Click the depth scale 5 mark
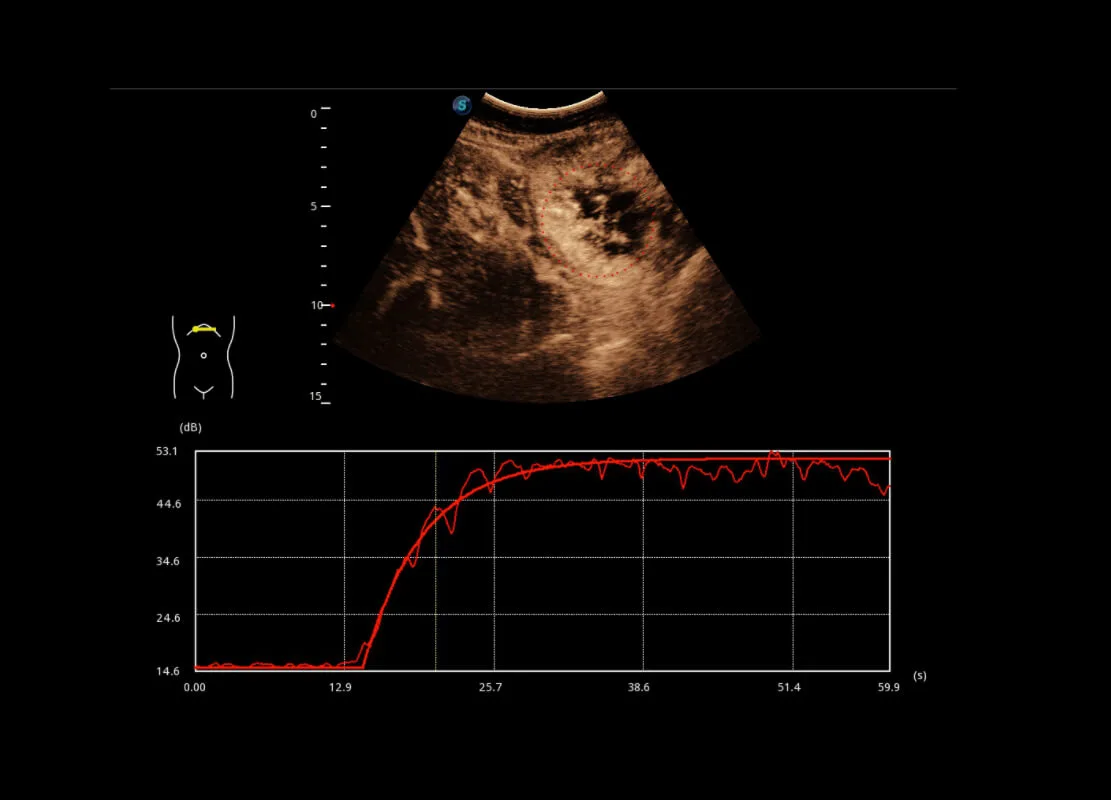 pyautogui.click(x=313, y=206)
